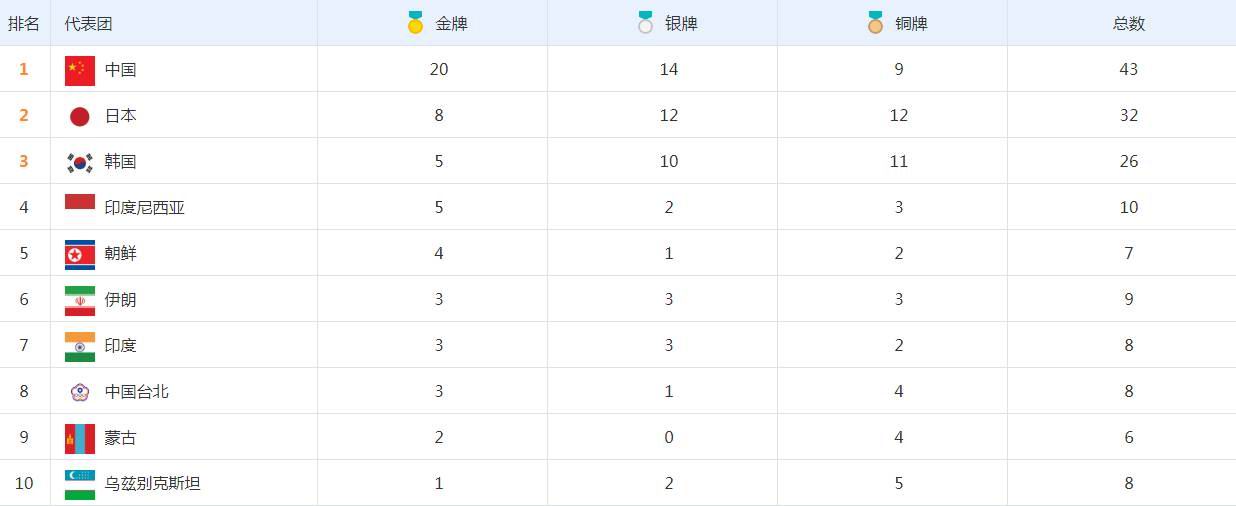Click the Japan flag icon
This screenshot has width=1236, height=506.
(80, 116)
